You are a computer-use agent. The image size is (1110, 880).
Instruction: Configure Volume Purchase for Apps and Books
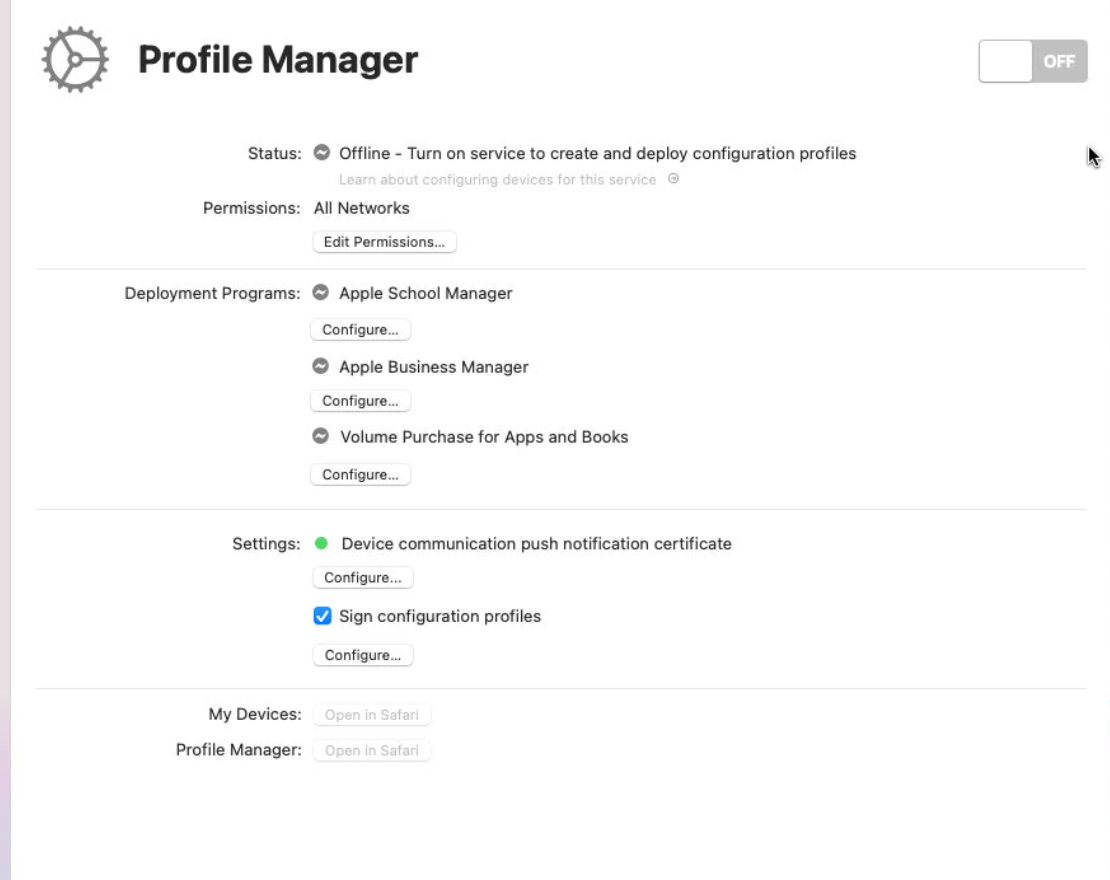pyautogui.click(x=360, y=475)
